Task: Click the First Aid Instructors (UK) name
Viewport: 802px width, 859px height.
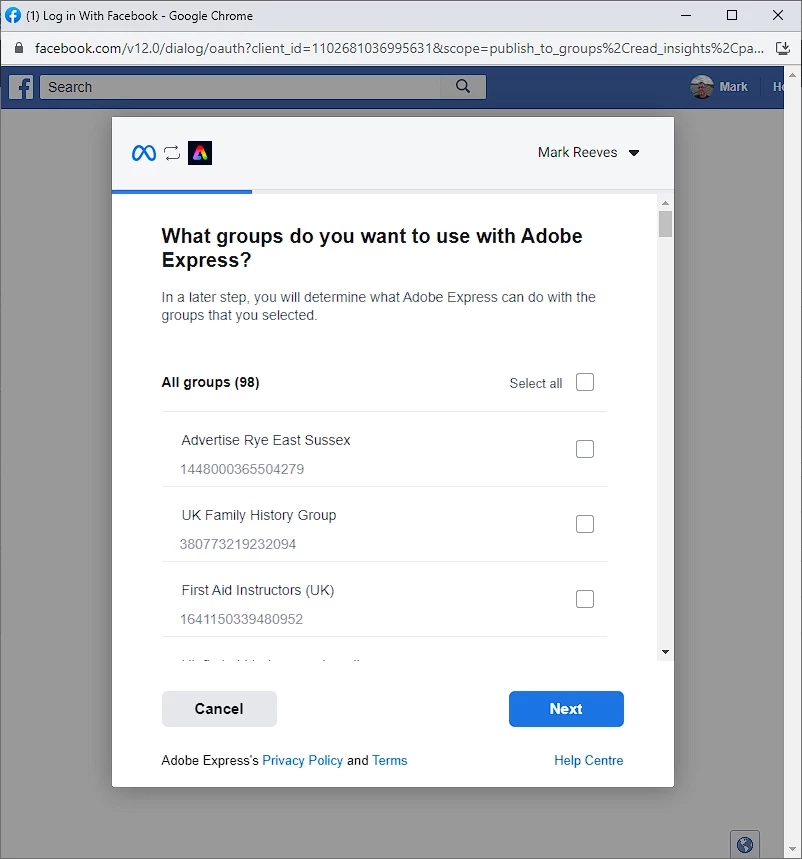Action: pos(257,590)
